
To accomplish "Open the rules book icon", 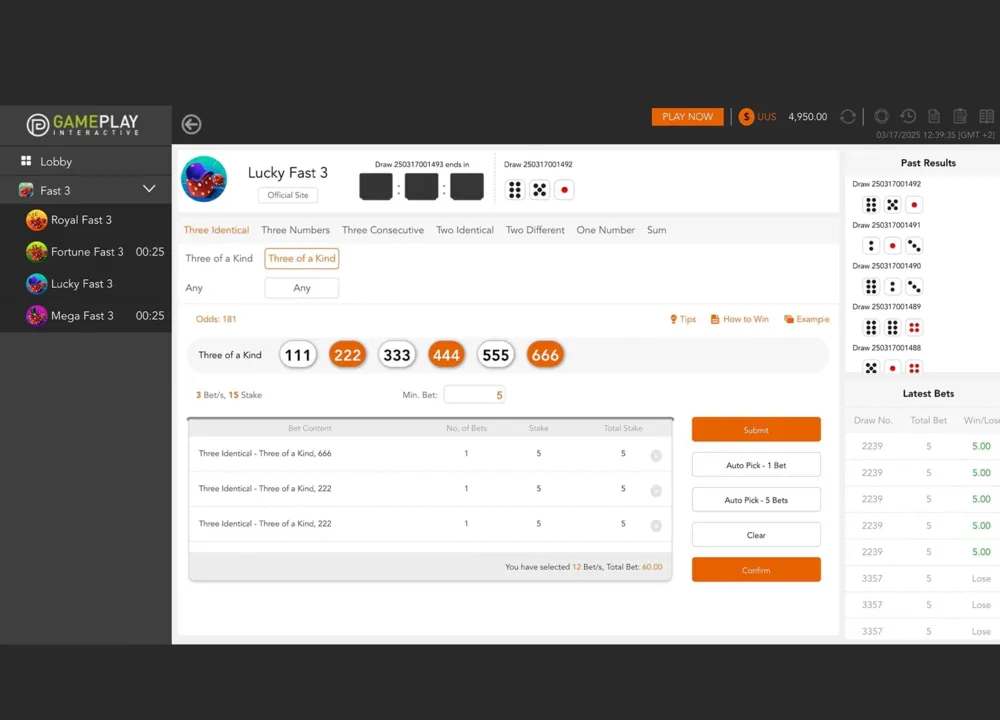I will point(987,116).
